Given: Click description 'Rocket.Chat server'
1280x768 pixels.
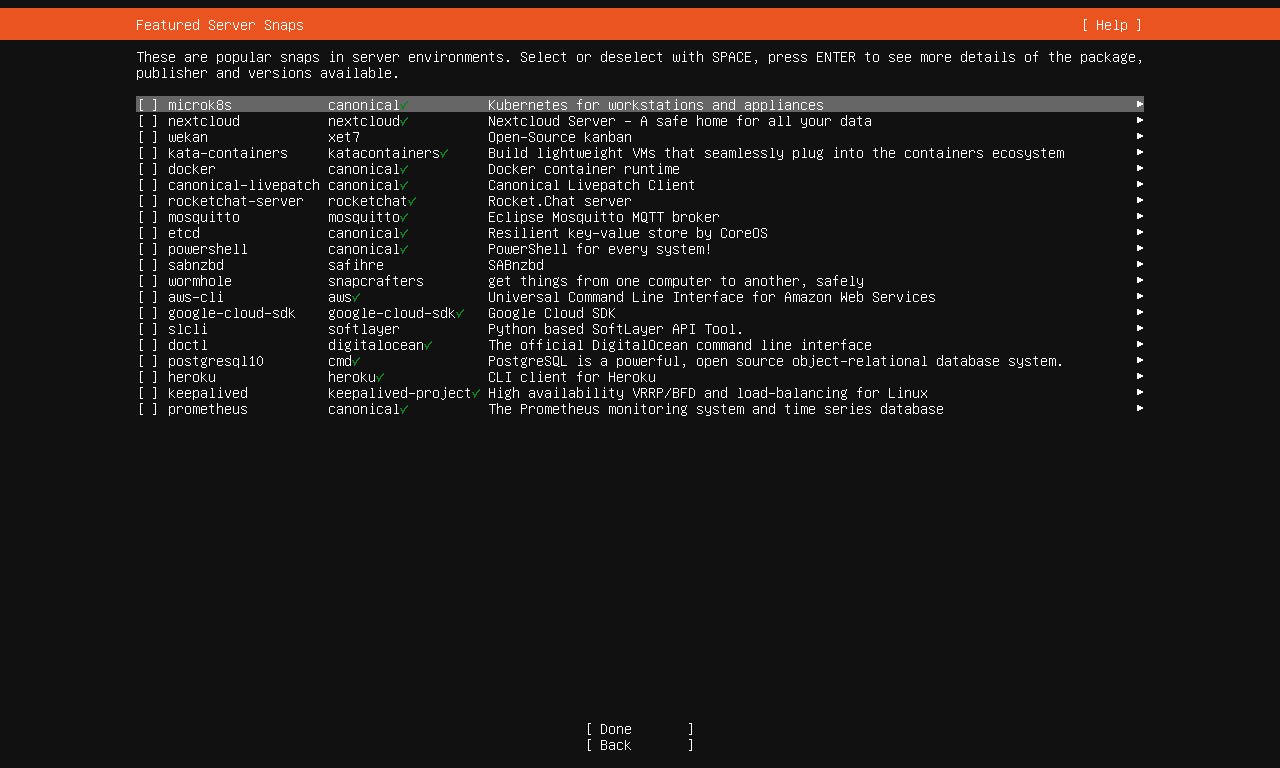Looking at the screenshot, I should [560, 201].
